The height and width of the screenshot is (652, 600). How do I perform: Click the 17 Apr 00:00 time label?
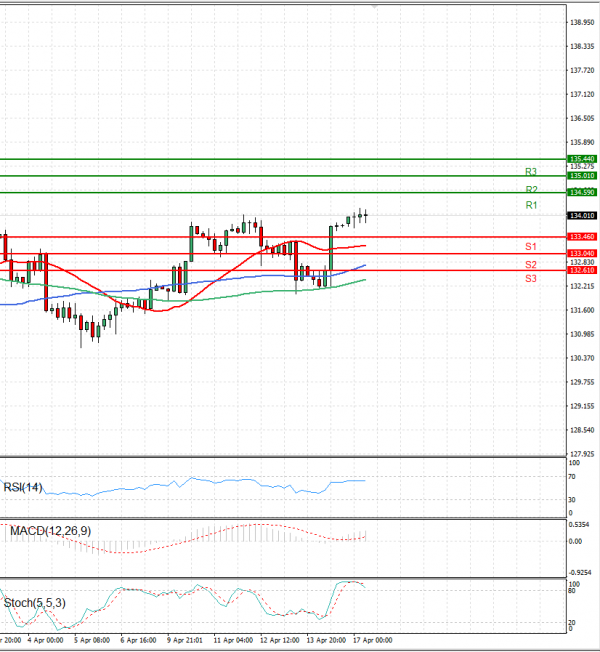(x=373, y=640)
